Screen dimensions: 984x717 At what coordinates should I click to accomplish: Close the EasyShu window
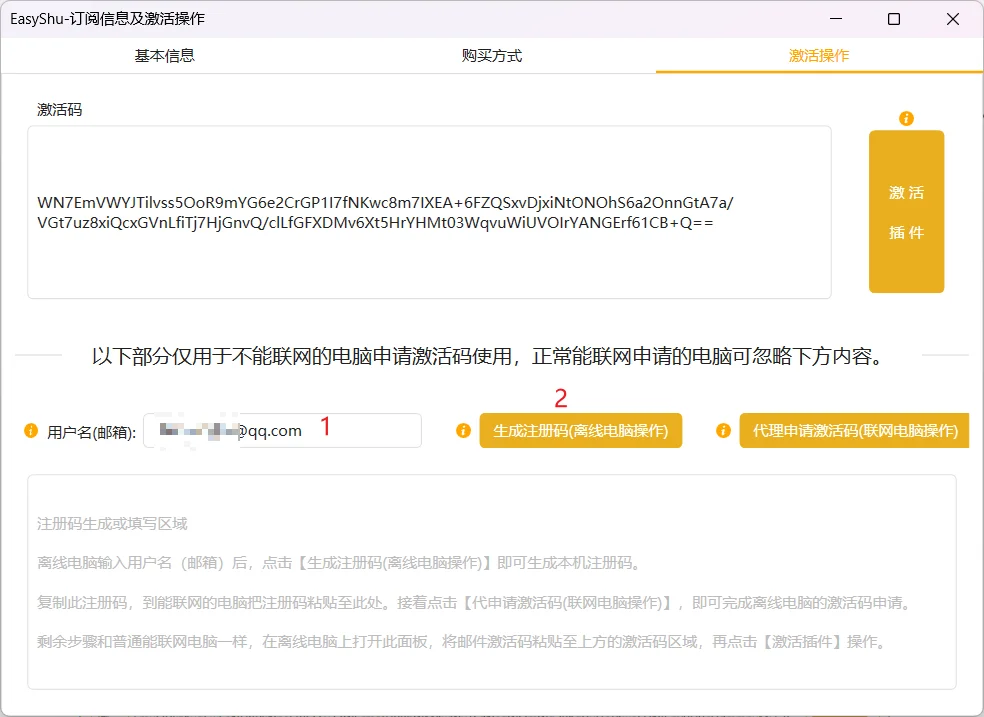pos(953,19)
